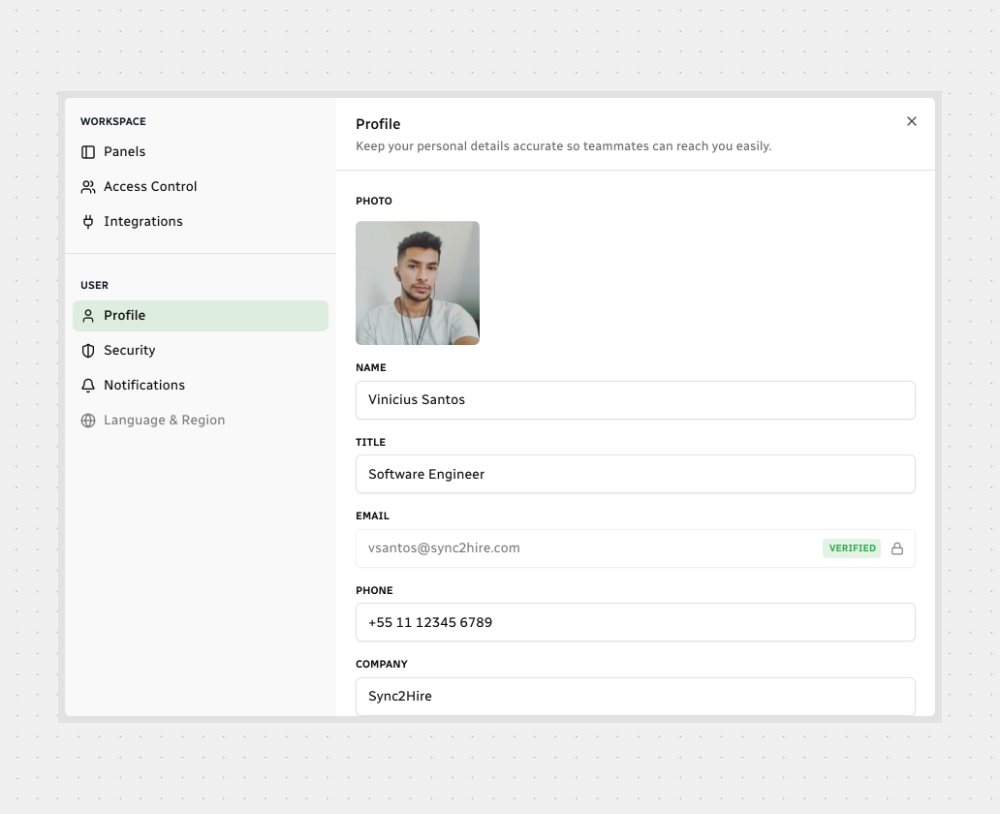The image size is (1000, 814).
Task: Click the Phone number input field
Action: tap(635, 623)
